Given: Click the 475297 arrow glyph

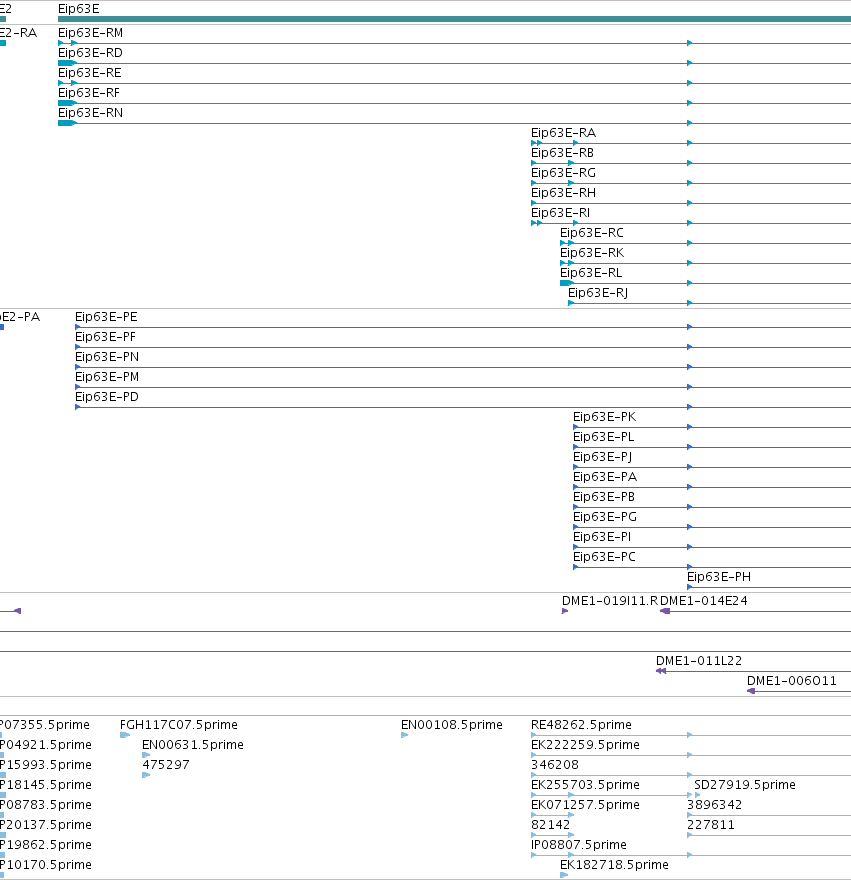Looking at the screenshot, I should [146, 776].
